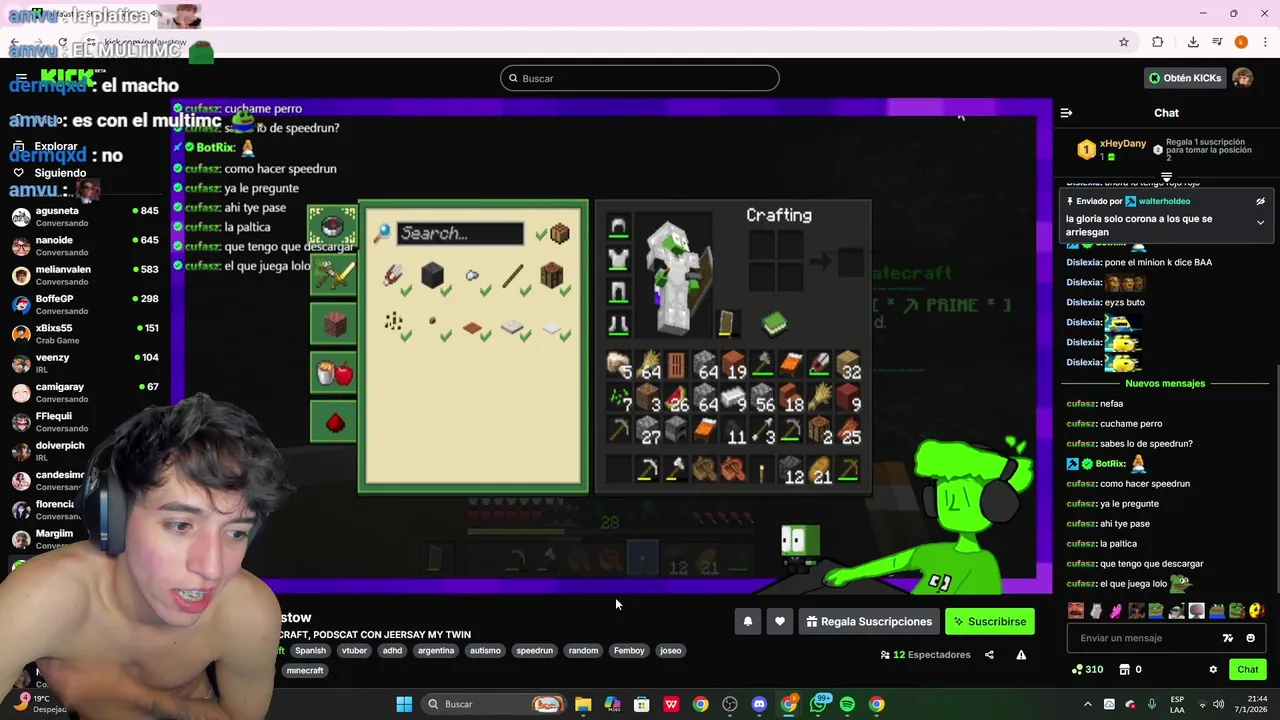This screenshot has width=1280, height=720.
Task: Click the share stream icon
Action: [x=989, y=655]
